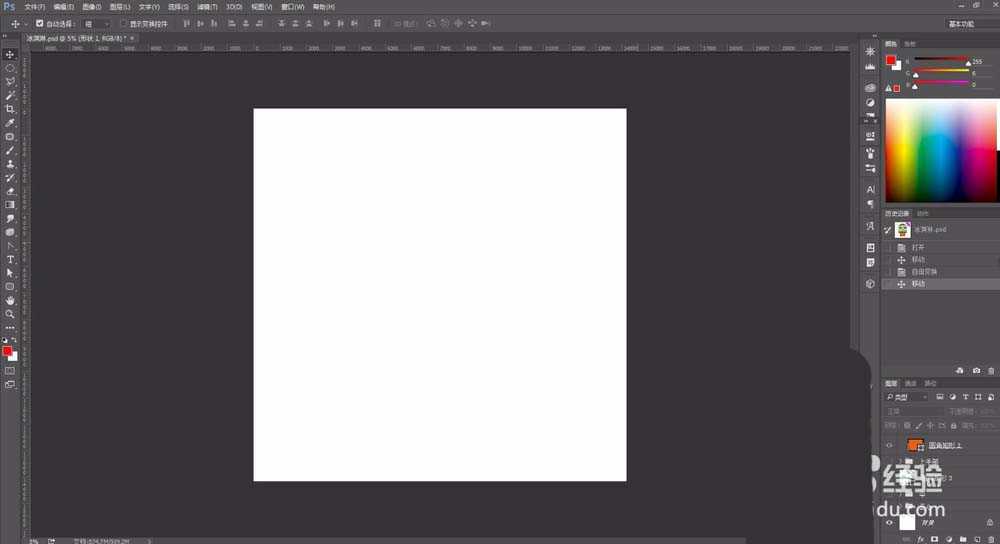This screenshot has width=1000, height=544.
Task: Switch to the Channels tab in Layers panel
Action: [911, 383]
